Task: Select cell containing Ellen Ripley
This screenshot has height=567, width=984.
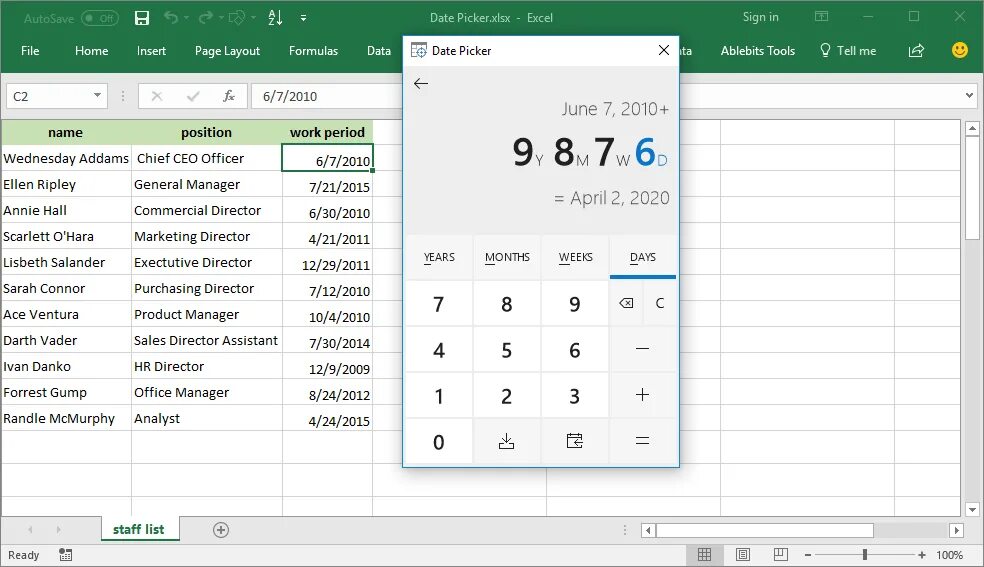Action: pos(67,184)
